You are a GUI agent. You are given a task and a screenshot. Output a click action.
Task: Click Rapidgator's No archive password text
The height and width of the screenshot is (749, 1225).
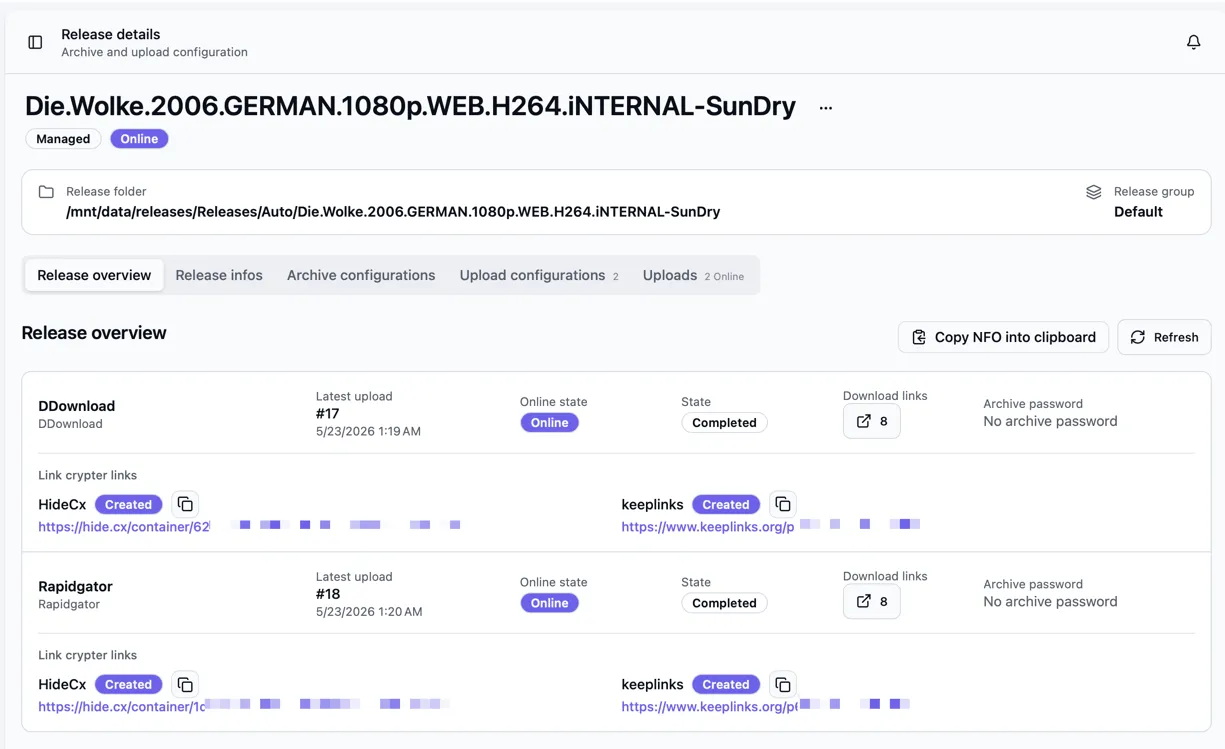[1050, 601]
